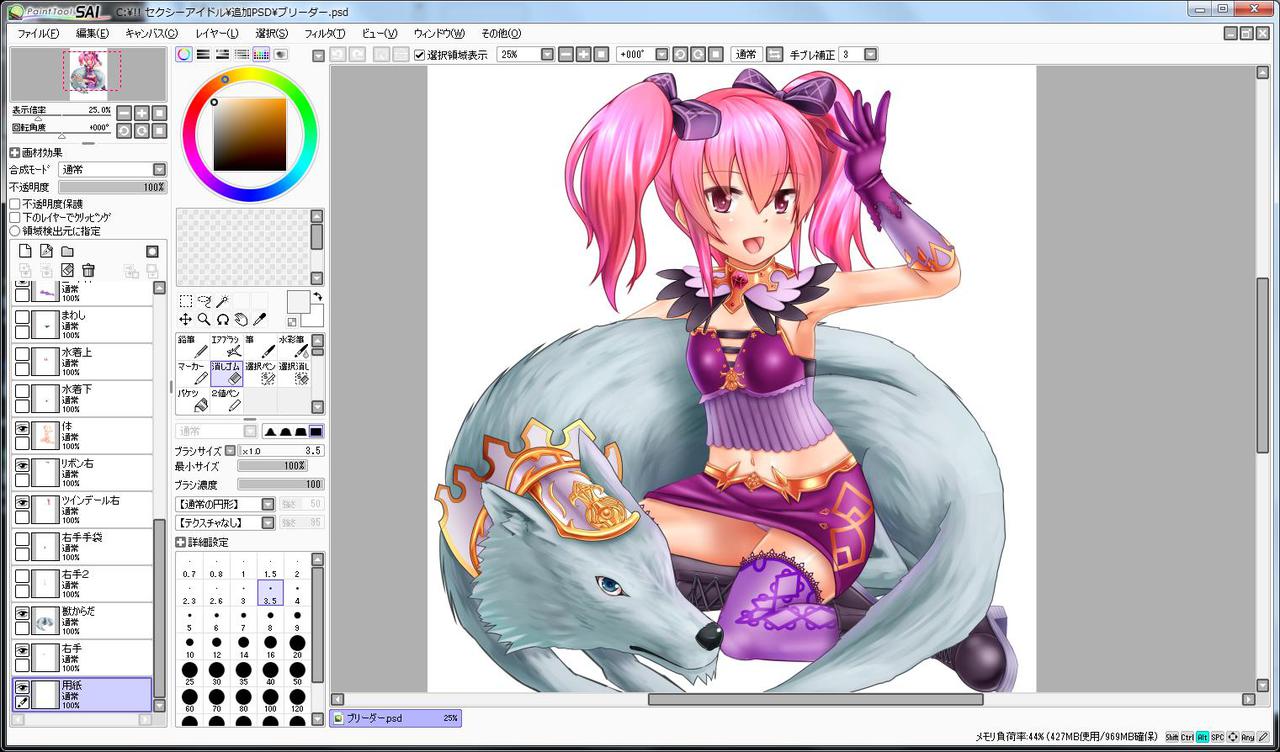This screenshot has height=752, width=1280.
Task: Open the ウィンドウ menu
Action: (x=439, y=33)
